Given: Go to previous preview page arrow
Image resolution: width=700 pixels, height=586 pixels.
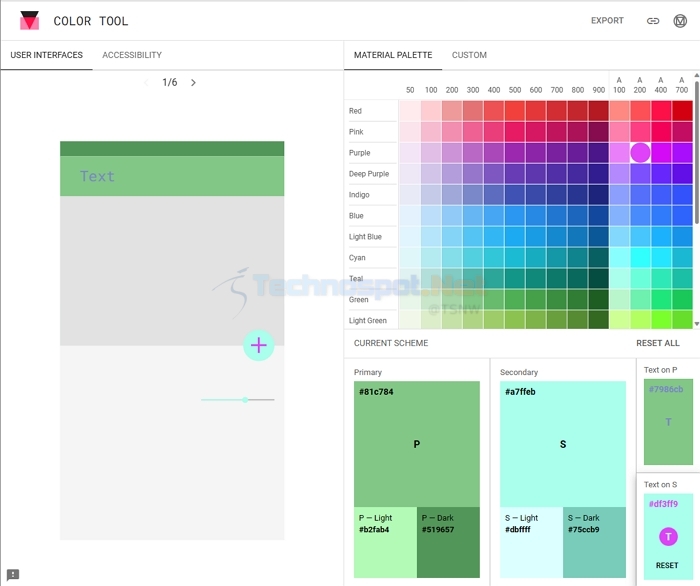Looking at the screenshot, I should pyautogui.click(x=146, y=83).
